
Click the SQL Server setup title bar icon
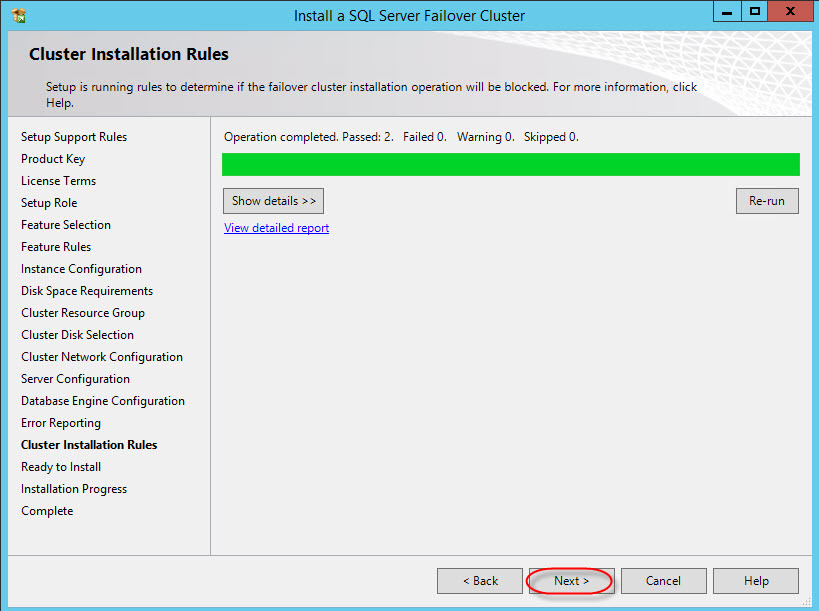(x=18, y=16)
